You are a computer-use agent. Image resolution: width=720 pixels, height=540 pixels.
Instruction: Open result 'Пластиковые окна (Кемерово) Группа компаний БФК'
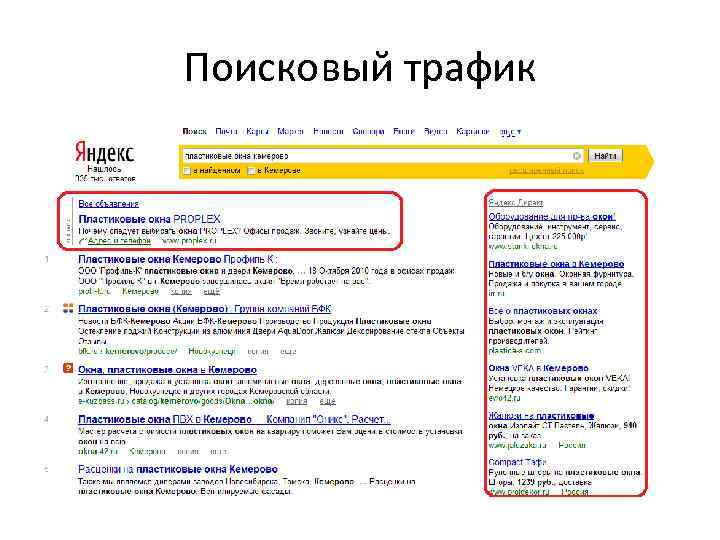[205, 309]
